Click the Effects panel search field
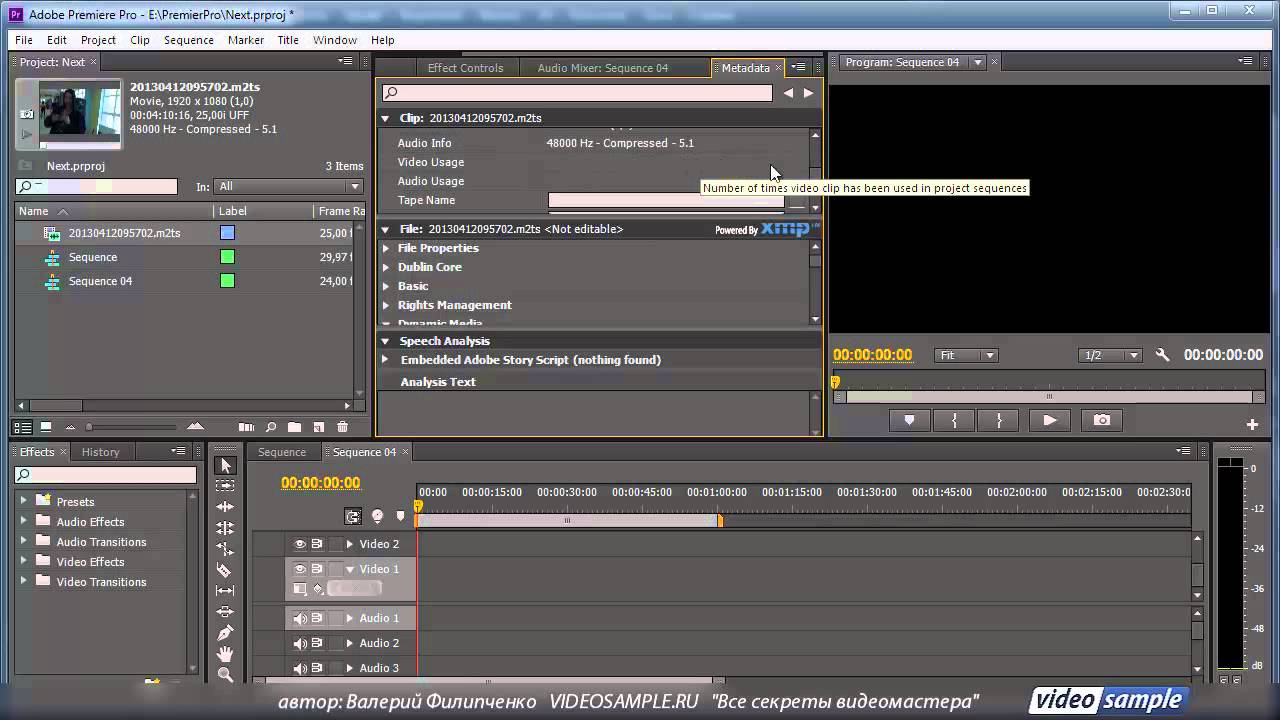 pyautogui.click(x=106, y=475)
